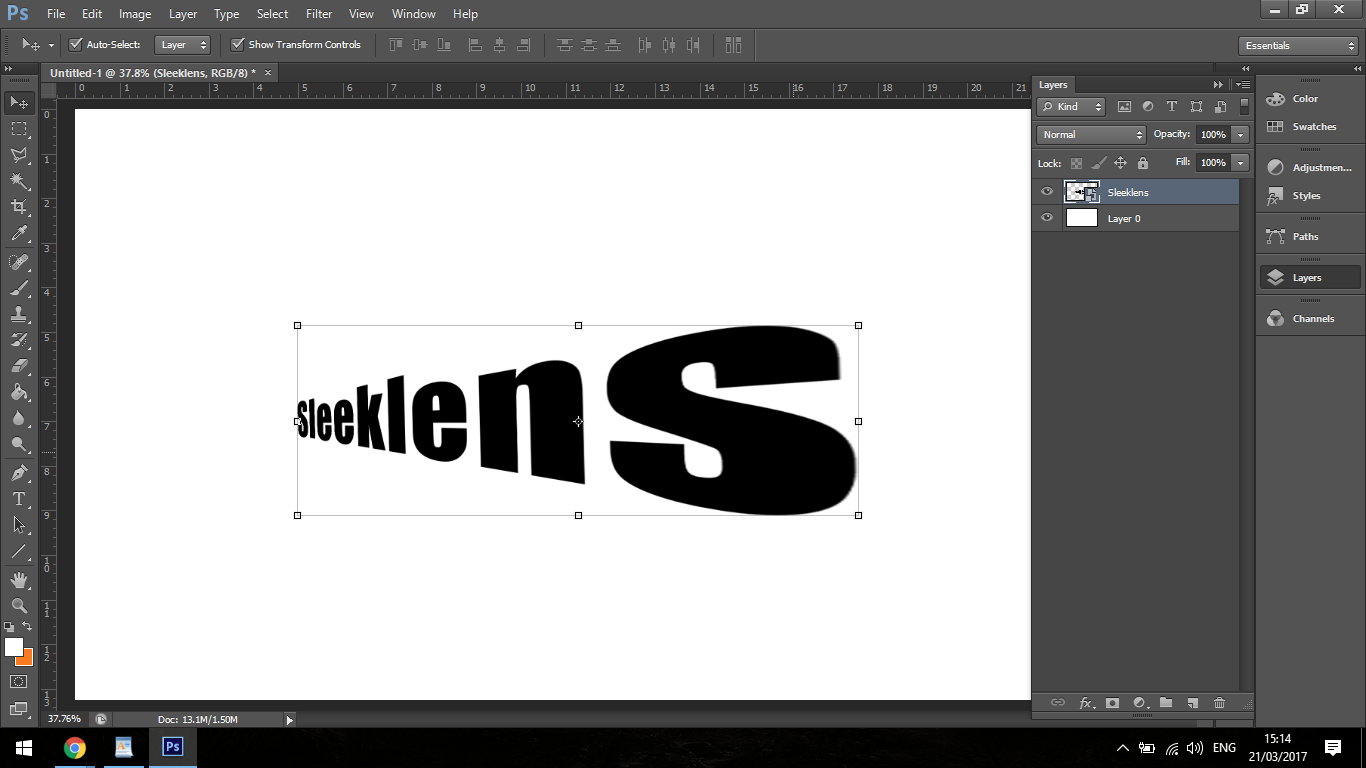
Task: Select the Crop tool
Action: pos(19,207)
